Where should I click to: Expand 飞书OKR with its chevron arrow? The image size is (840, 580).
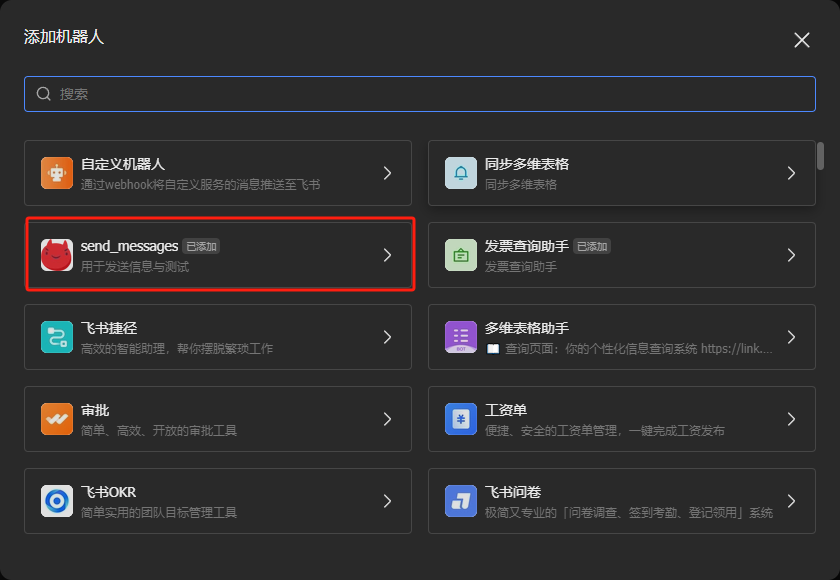point(387,501)
